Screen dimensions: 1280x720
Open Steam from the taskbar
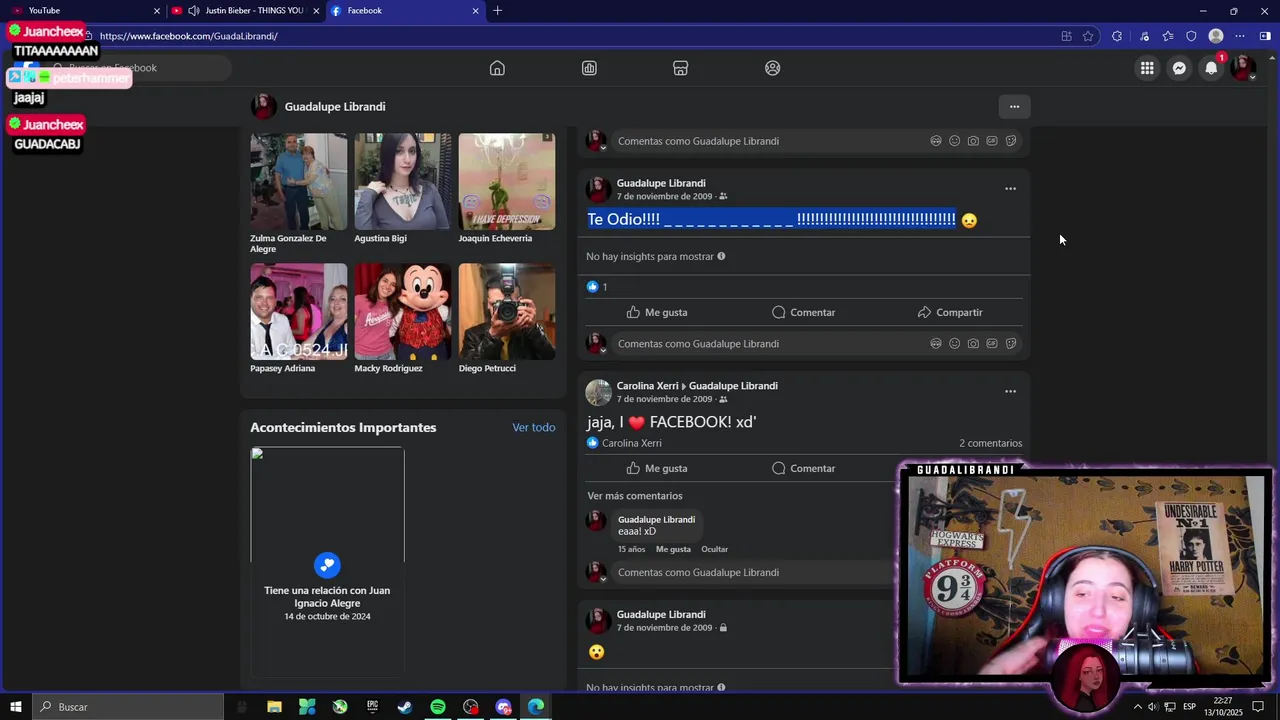click(x=405, y=707)
